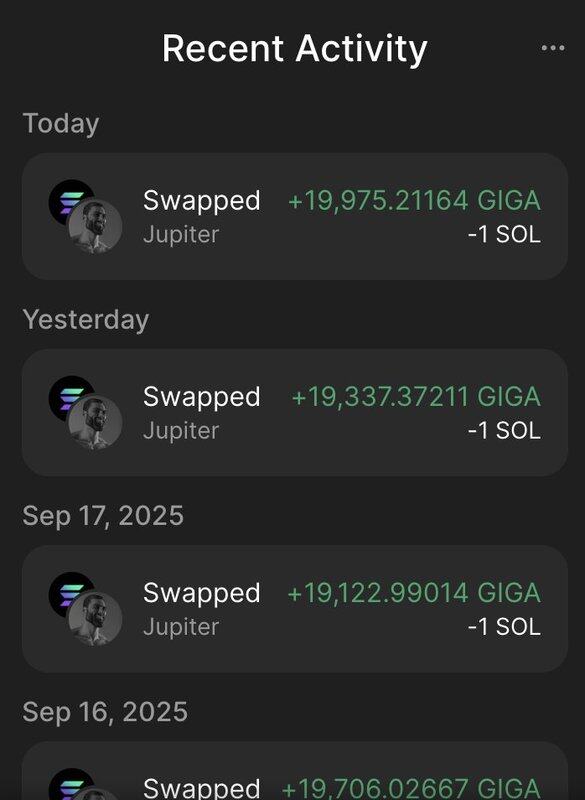Select the +19,975.21164 GIGA amount
Image resolution: width=585 pixels, height=800 pixels.
[x=414, y=201]
